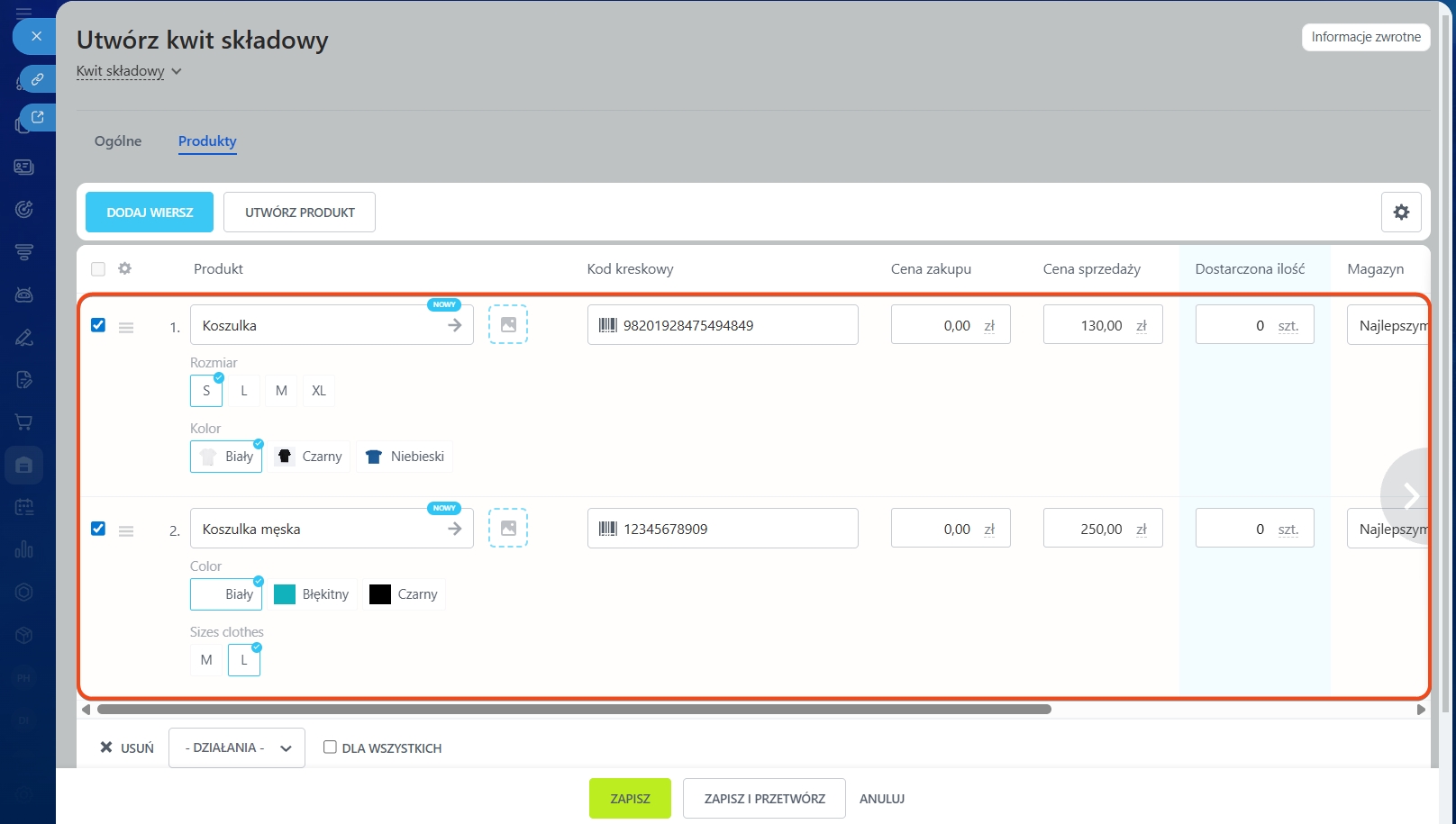Screen dimensions: 1456x824
Task: Uncheck the Koszulka row checkbox
Action: (98, 325)
